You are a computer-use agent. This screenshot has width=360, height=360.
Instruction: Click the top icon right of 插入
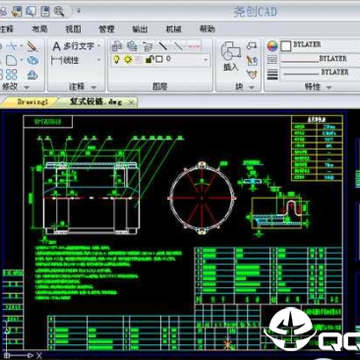tap(252, 46)
